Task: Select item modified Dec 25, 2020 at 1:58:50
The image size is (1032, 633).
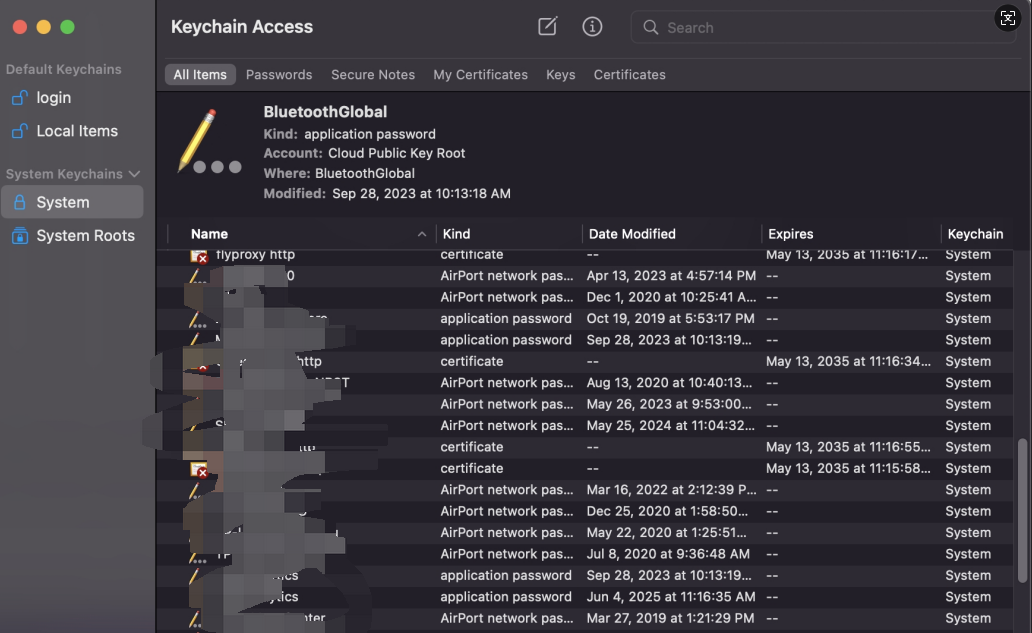Action: pyautogui.click(x=667, y=511)
